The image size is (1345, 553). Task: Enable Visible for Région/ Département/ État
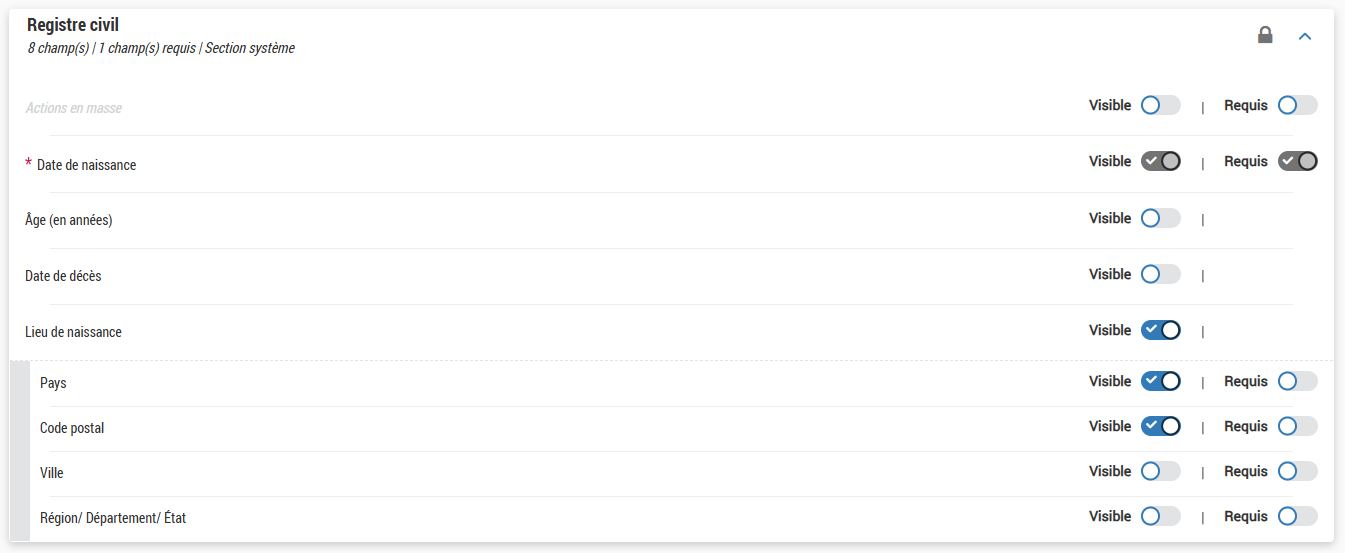coord(1160,516)
